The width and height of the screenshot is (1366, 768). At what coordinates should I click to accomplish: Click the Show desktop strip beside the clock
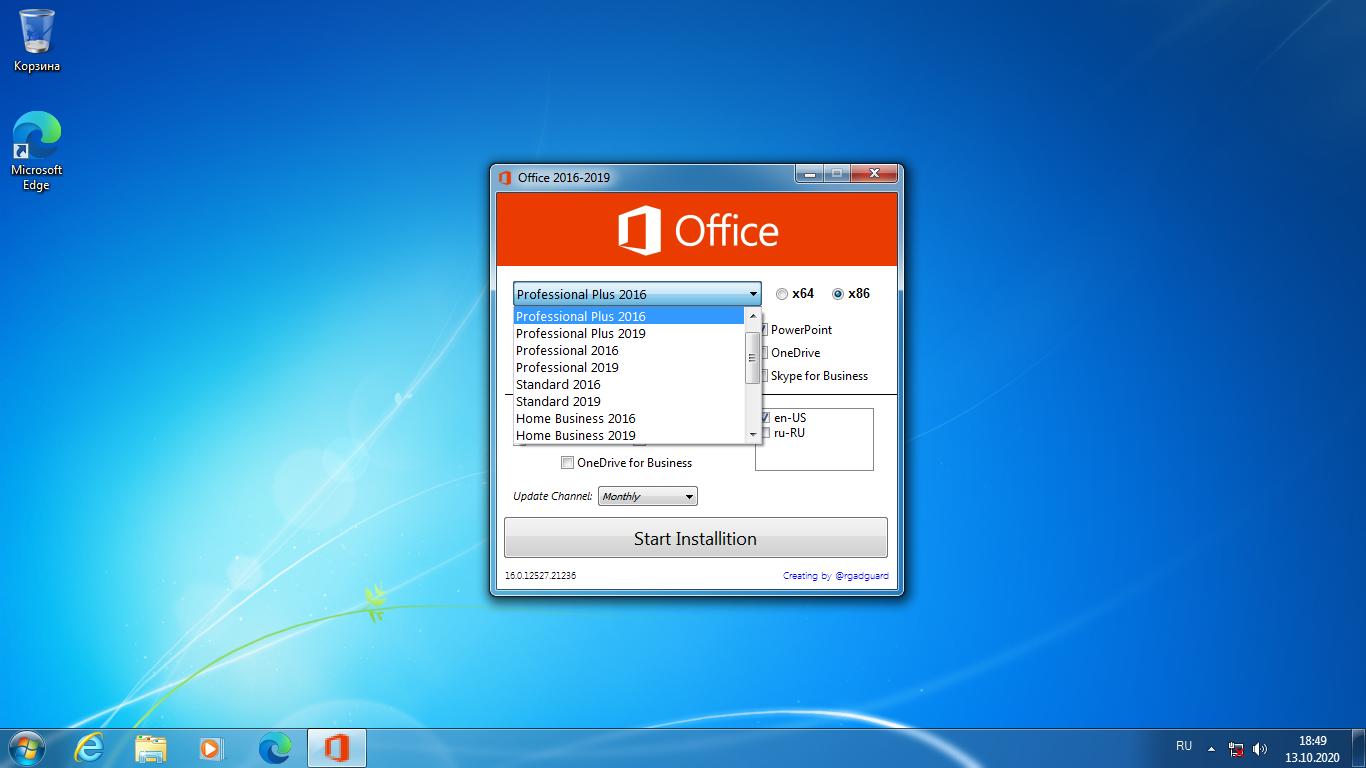pyautogui.click(x=1358, y=748)
